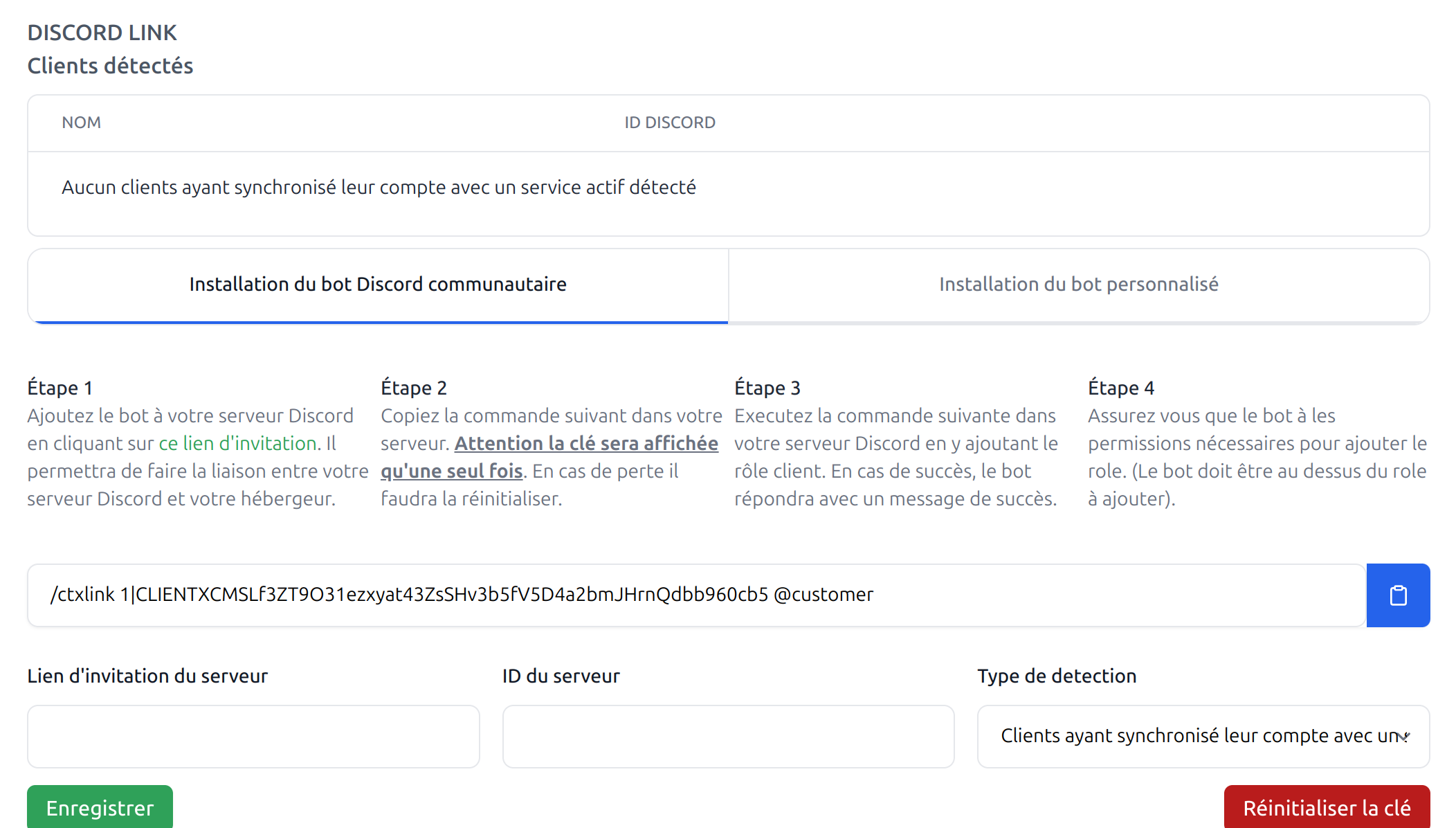
Task: Click the Étape 1 heading
Action: point(60,388)
